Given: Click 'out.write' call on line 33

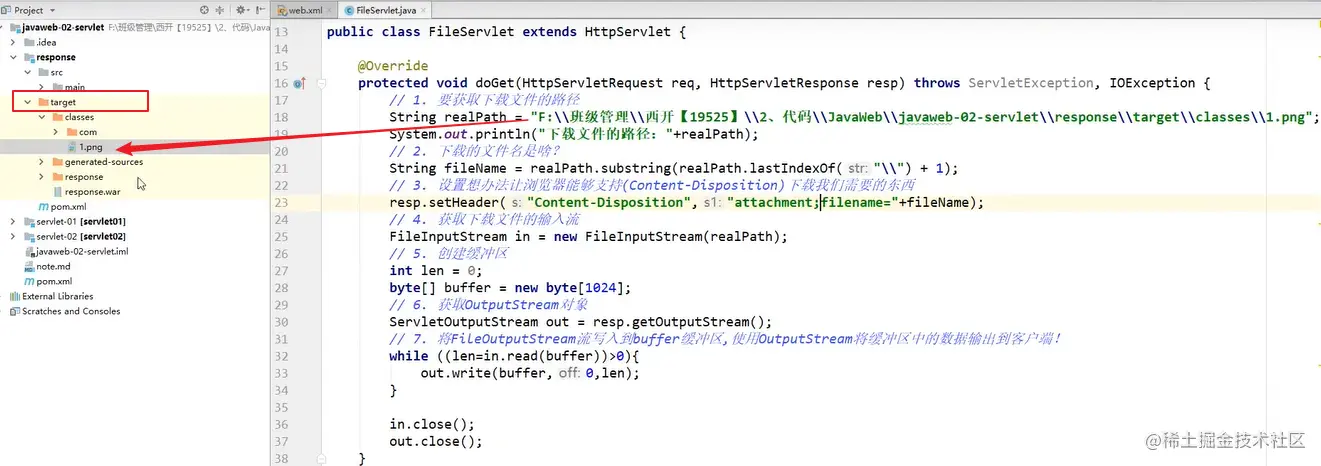Looking at the screenshot, I should (456, 372).
